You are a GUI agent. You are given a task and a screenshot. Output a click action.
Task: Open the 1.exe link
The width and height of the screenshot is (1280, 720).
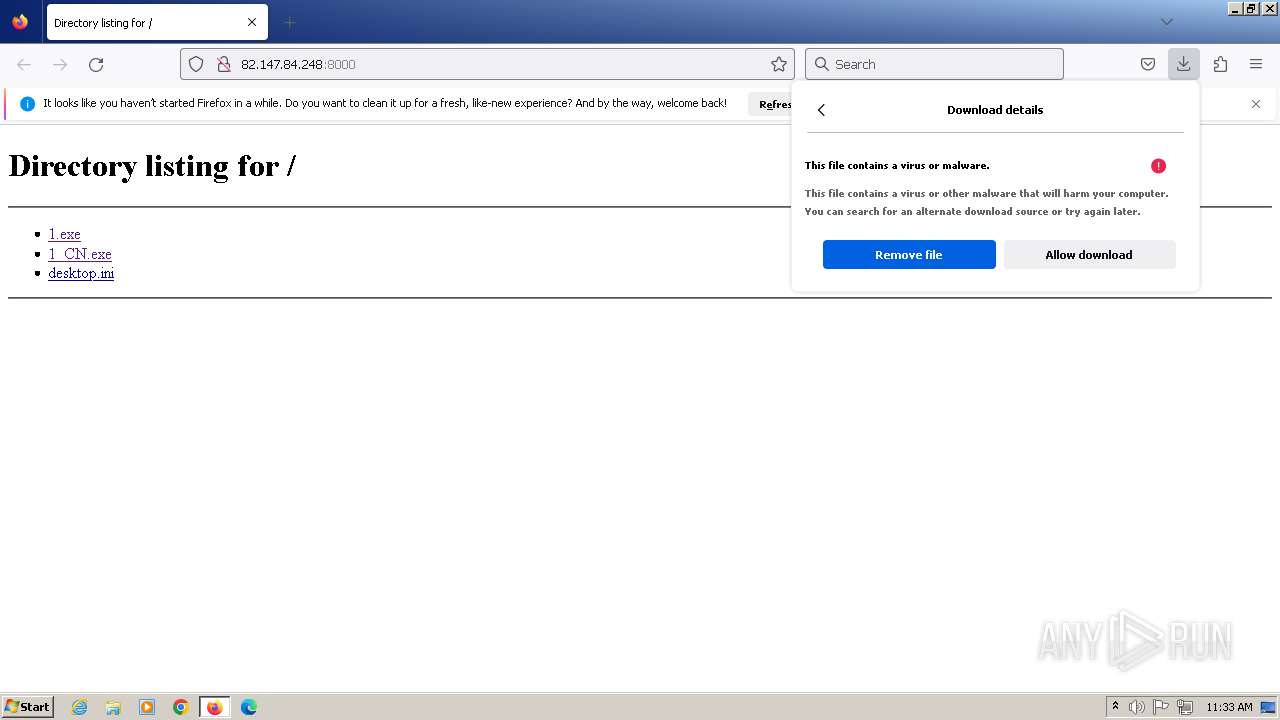[x=64, y=234]
